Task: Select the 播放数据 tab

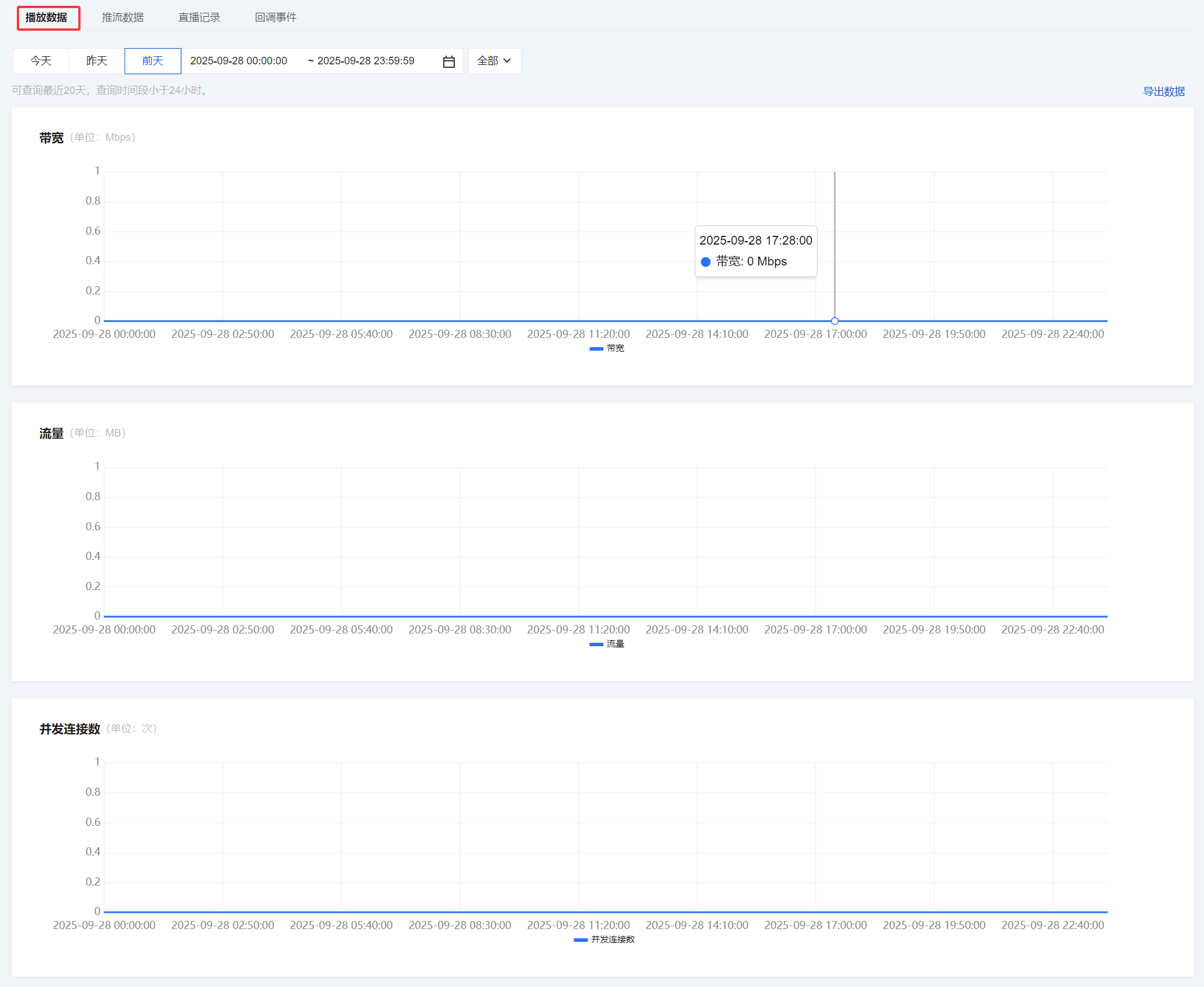Action: 47,17
